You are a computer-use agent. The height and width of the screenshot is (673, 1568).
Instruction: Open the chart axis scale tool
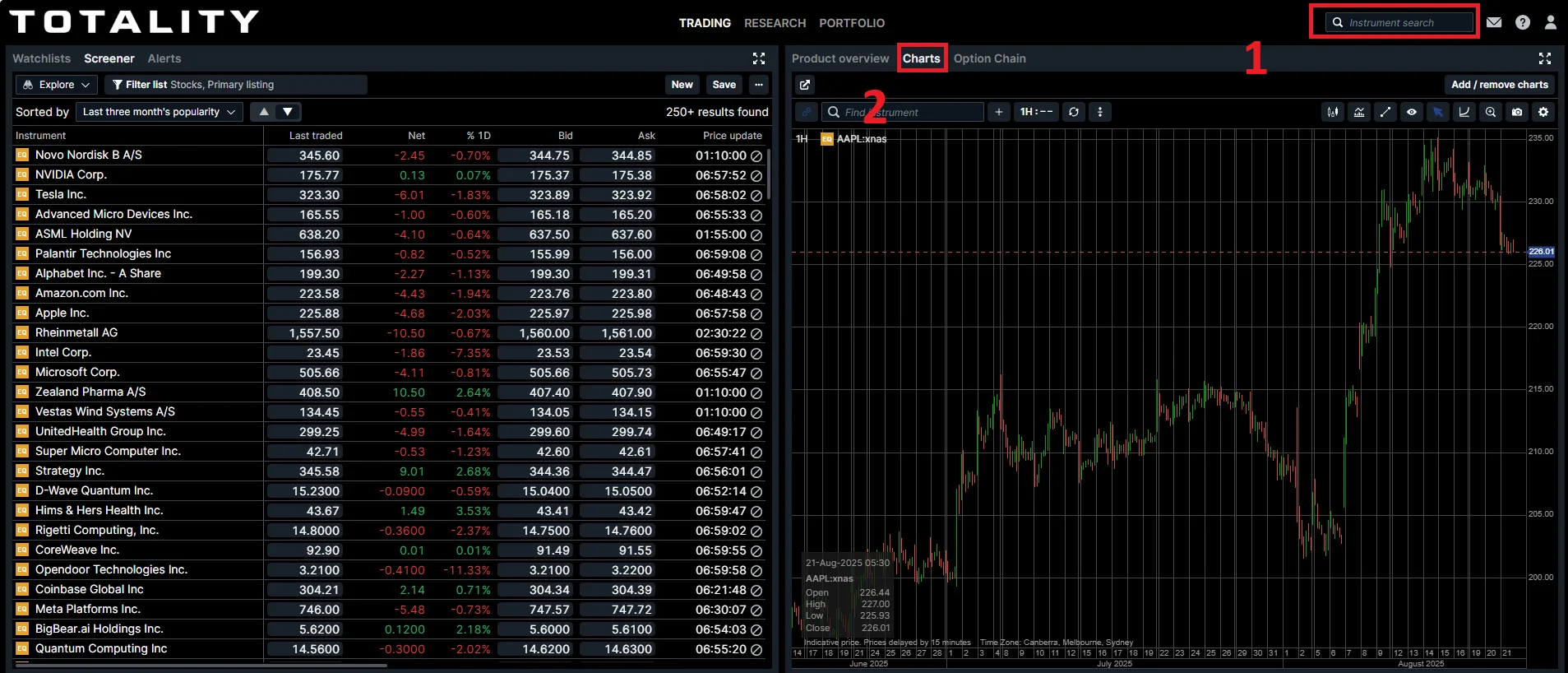tap(1464, 112)
